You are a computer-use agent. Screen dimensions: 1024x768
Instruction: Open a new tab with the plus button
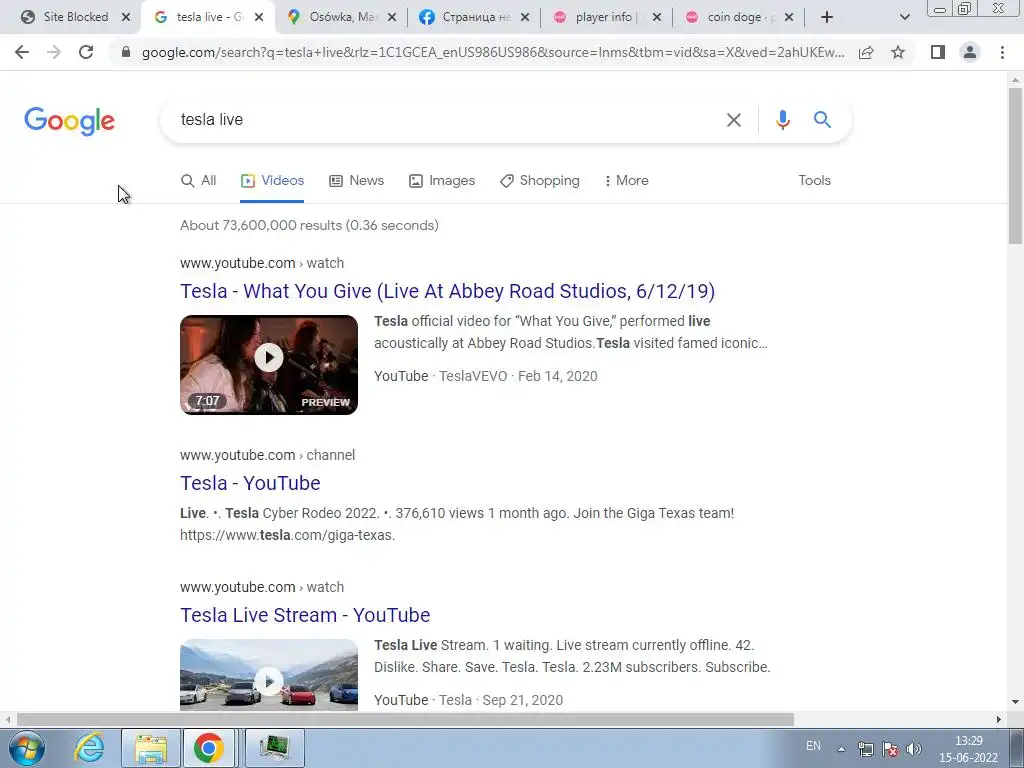(827, 17)
